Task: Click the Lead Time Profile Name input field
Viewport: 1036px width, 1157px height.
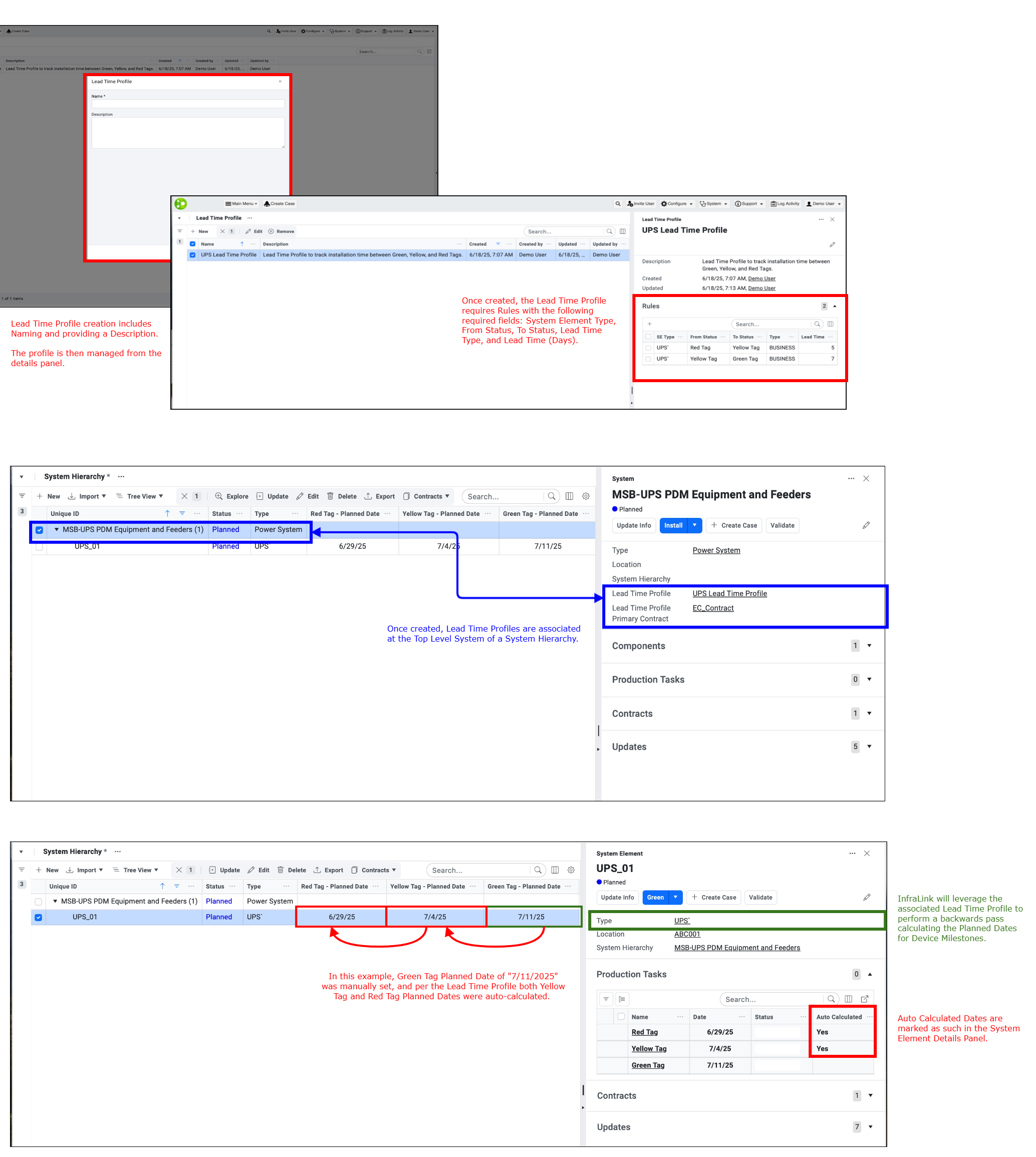Action: (188, 104)
